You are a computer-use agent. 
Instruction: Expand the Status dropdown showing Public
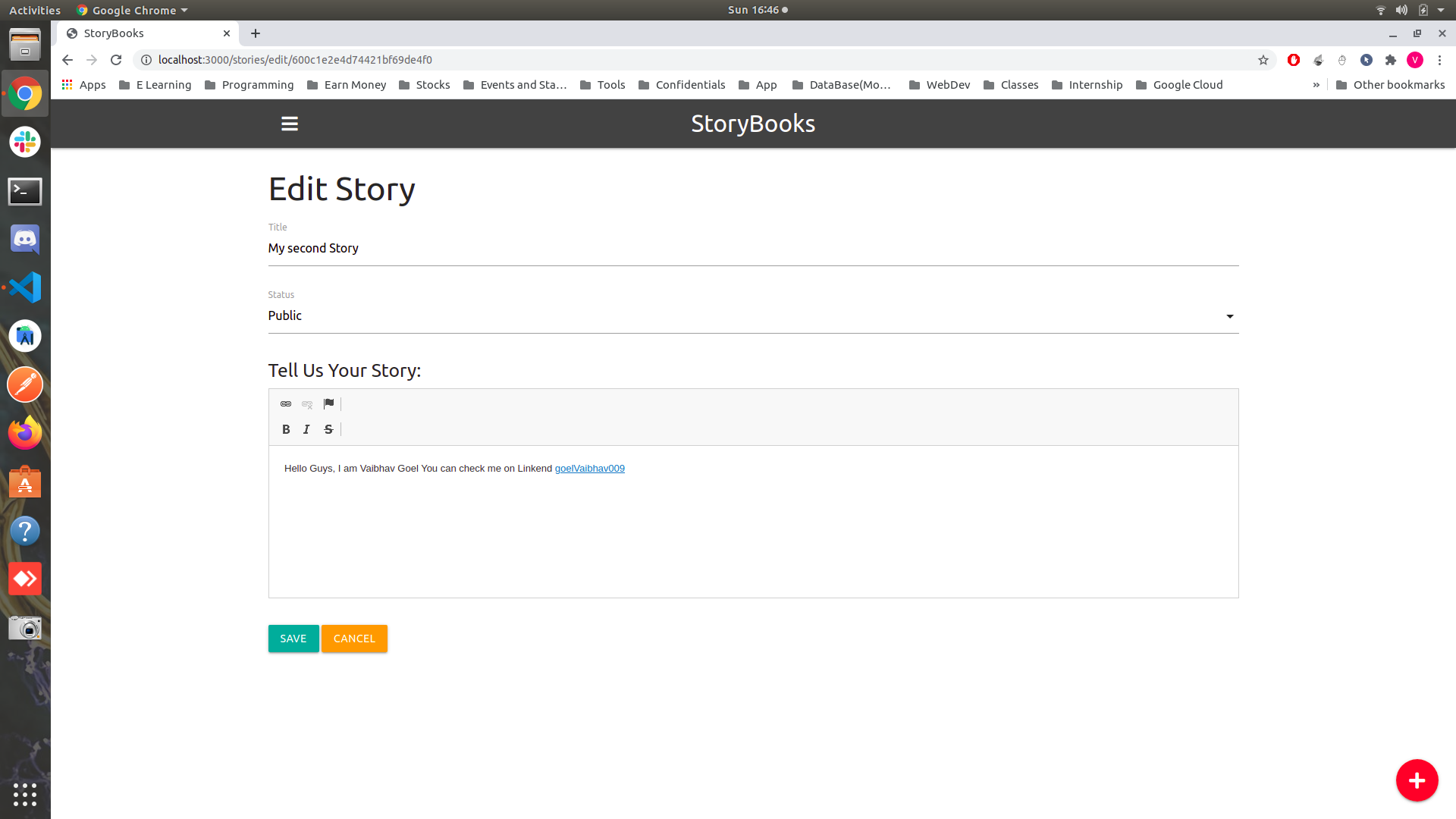752,315
